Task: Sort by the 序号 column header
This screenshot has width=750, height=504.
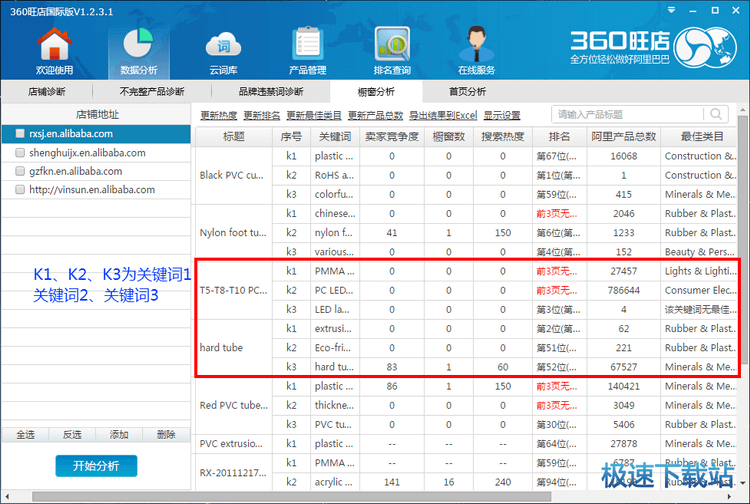Action: point(291,137)
